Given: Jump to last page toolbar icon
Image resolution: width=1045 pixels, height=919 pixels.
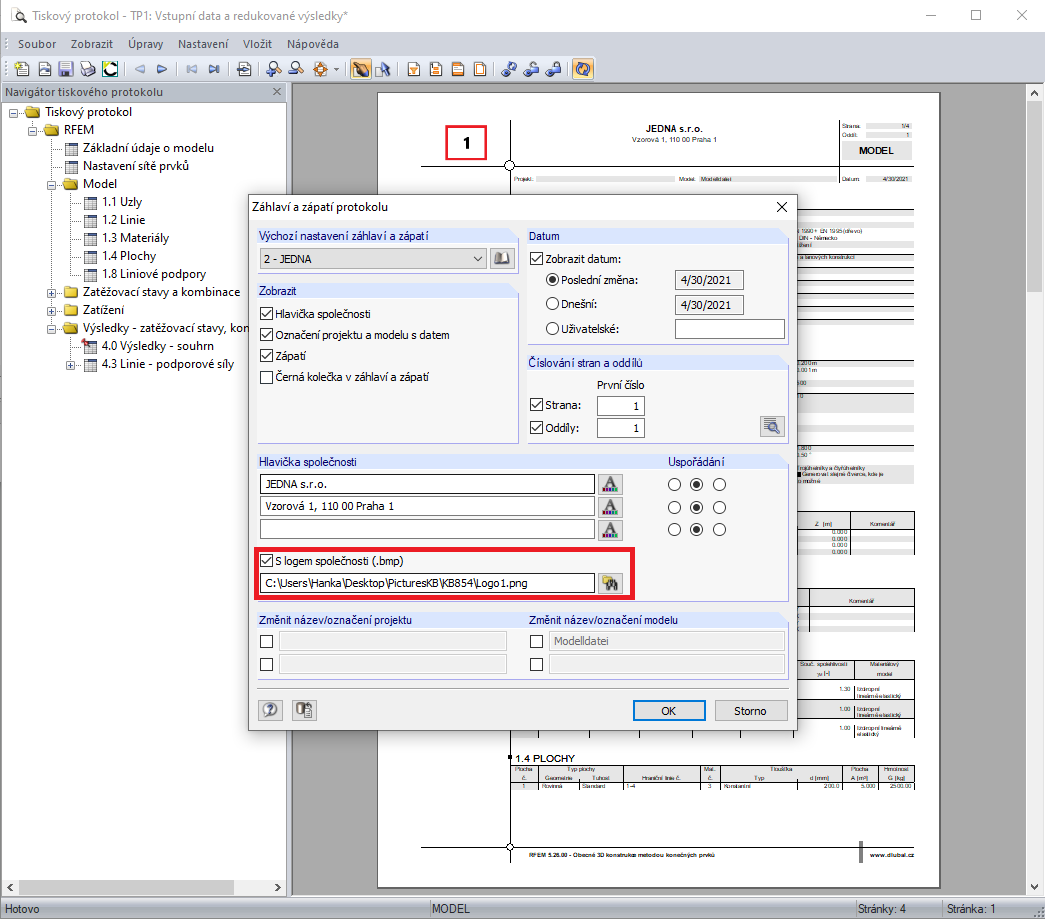Looking at the screenshot, I should pyautogui.click(x=214, y=69).
